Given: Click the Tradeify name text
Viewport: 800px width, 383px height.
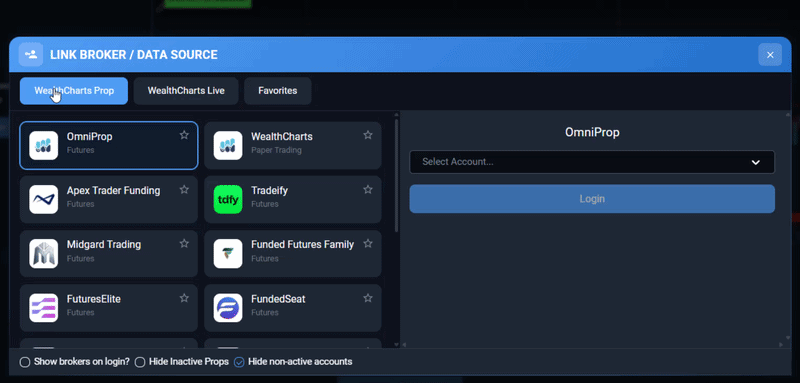Looking at the screenshot, I should (x=269, y=191).
